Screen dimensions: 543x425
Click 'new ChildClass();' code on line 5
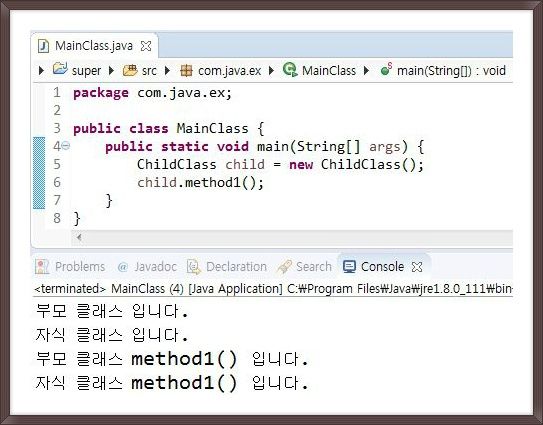(x=356, y=165)
